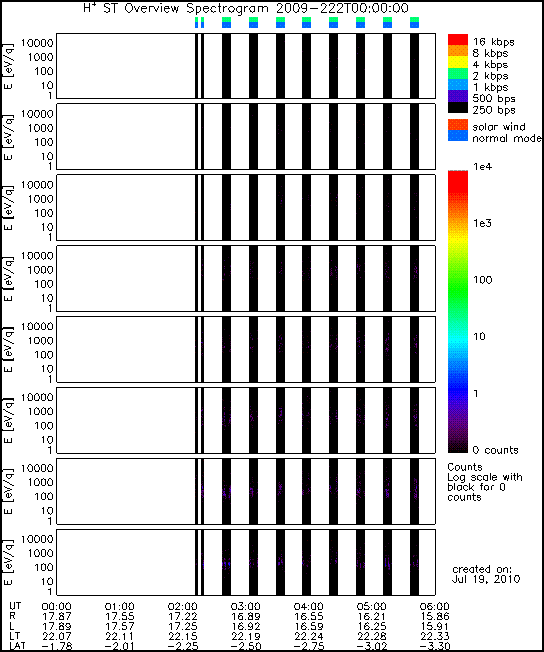Image resolution: width=544 pixels, height=652 pixels.
Task: Select the purple 500 bps legend swatch
Action: click(457, 96)
